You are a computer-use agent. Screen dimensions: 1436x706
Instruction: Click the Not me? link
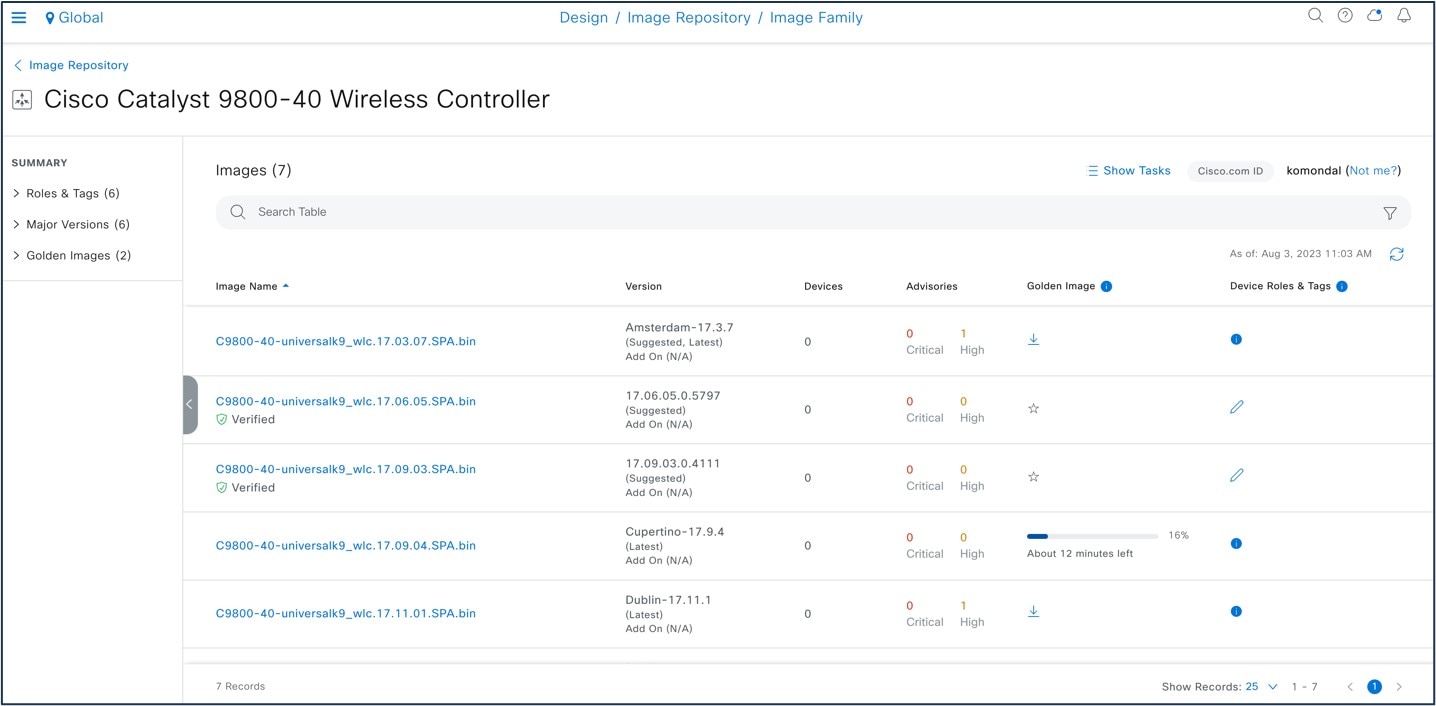pos(1373,171)
